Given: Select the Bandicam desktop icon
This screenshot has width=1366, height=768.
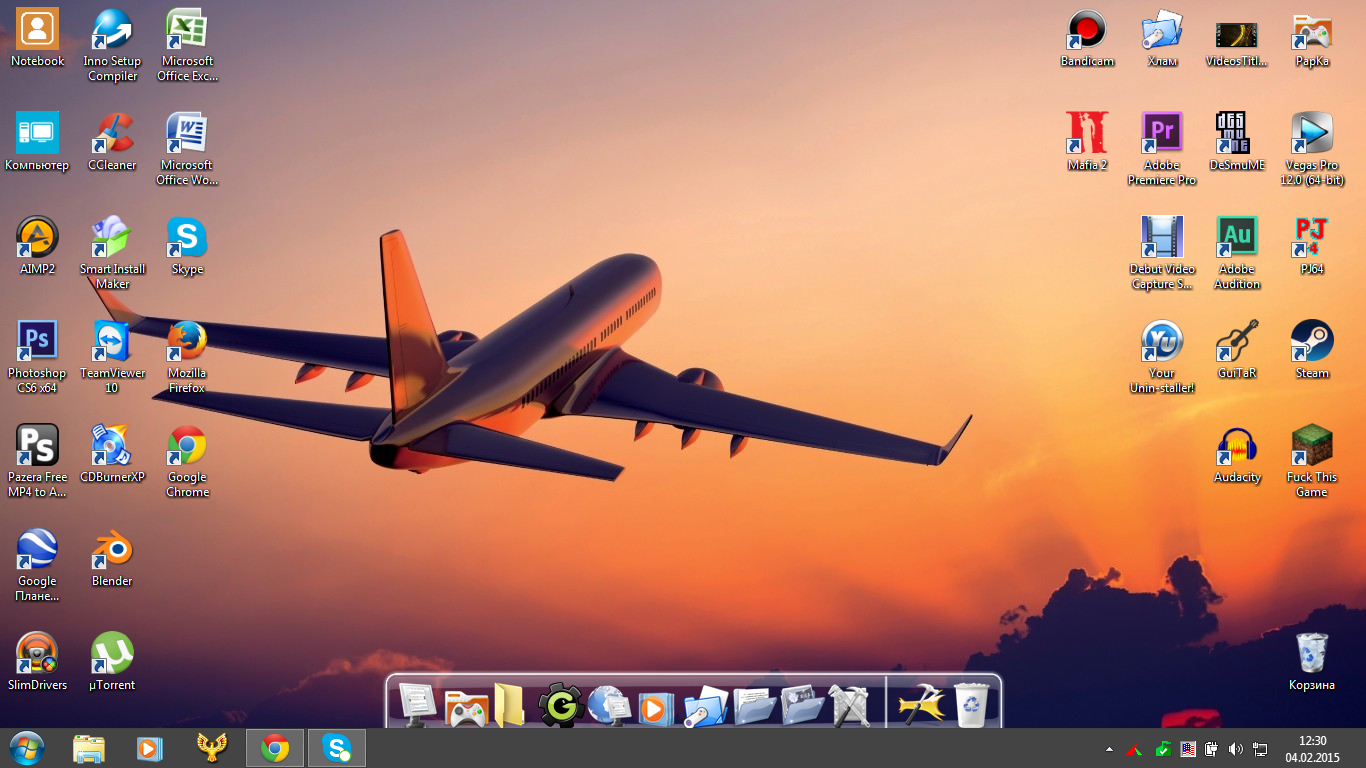Looking at the screenshot, I should click(x=1087, y=38).
